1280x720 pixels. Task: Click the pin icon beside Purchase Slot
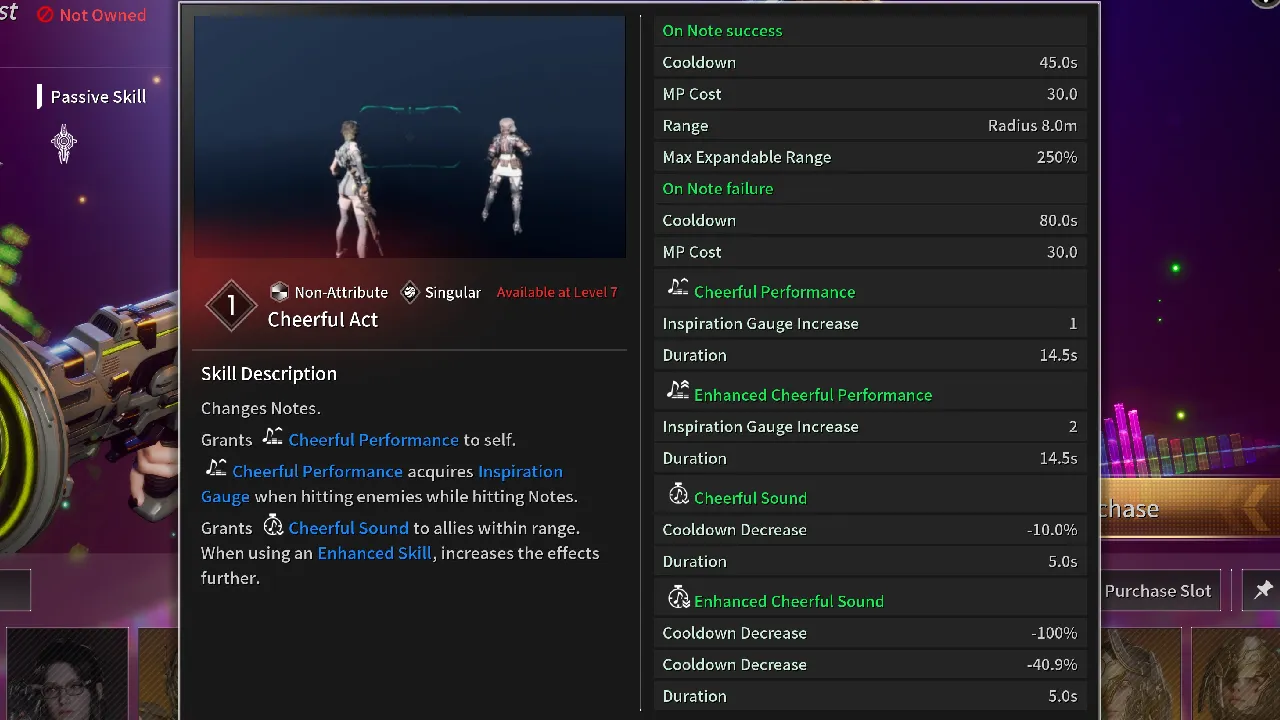[x=1263, y=590]
